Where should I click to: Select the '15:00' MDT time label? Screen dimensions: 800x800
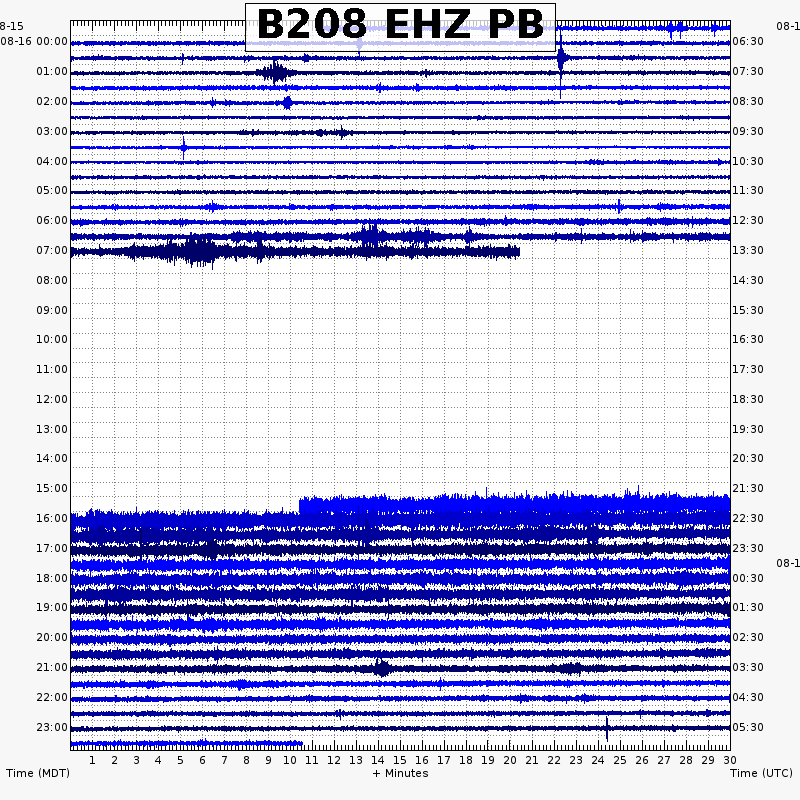pyautogui.click(x=52, y=489)
